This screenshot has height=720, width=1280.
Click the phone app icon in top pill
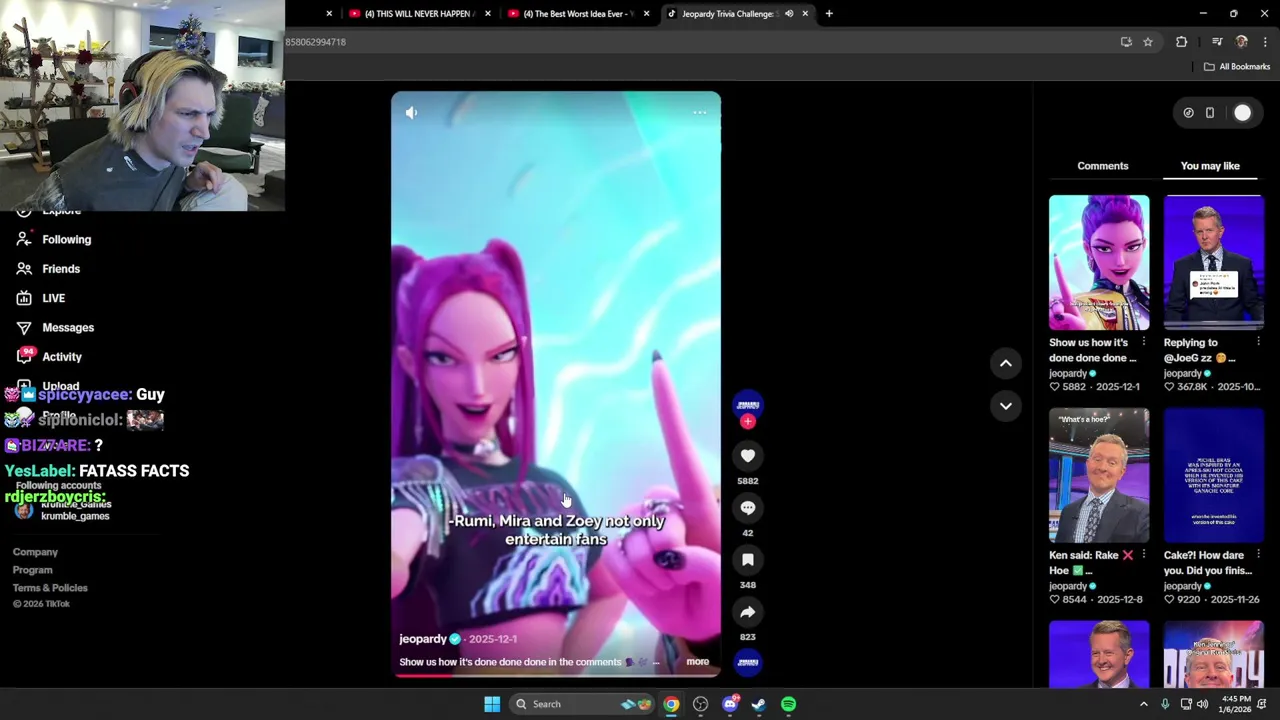tap(1210, 113)
